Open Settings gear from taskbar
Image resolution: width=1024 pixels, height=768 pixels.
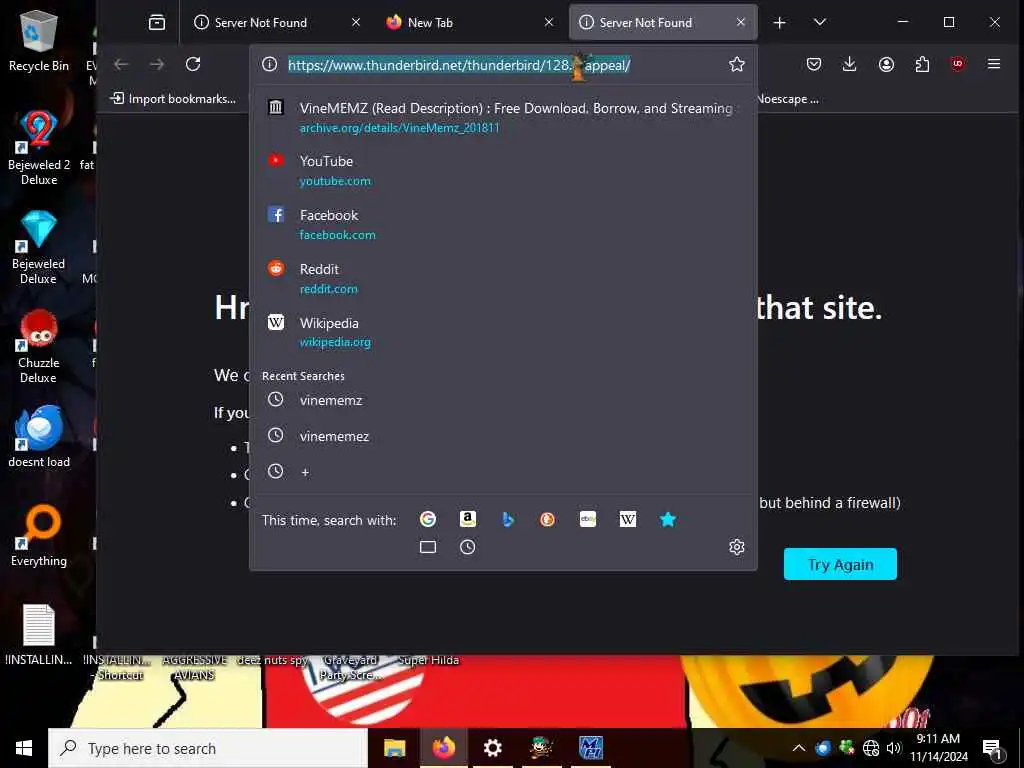click(x=492, y=748)
